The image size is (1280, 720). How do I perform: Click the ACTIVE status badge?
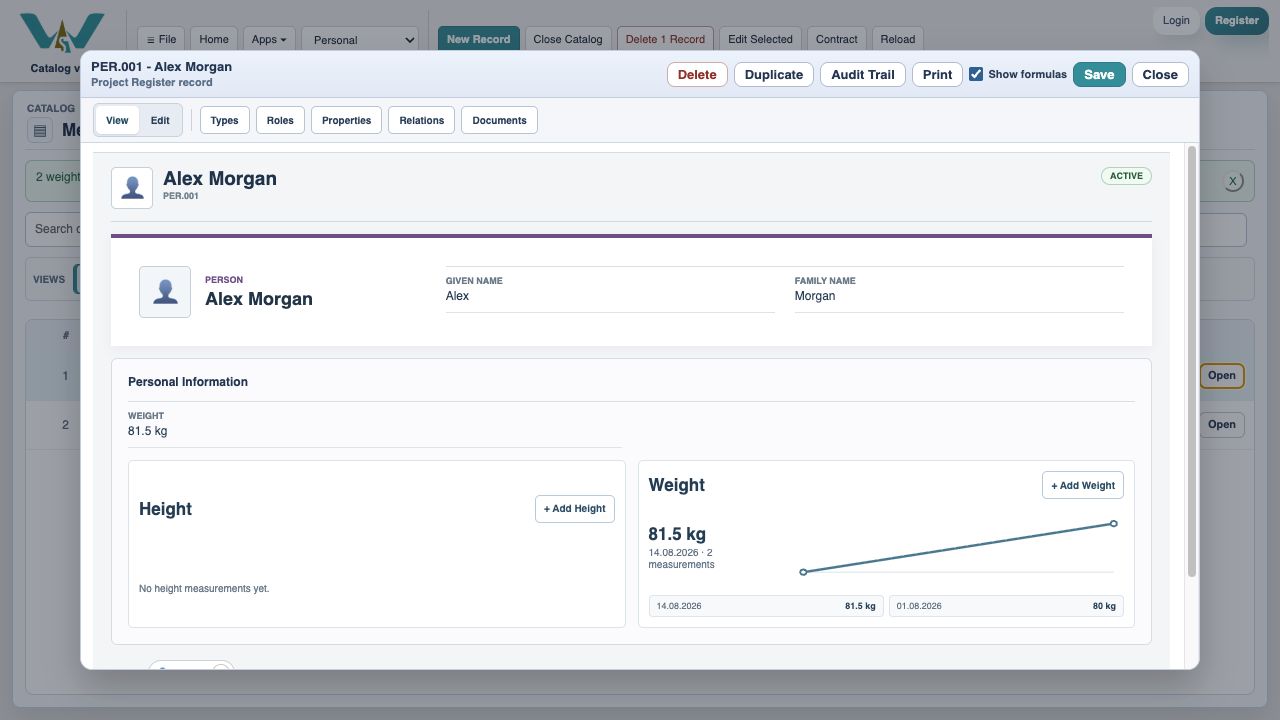pyautogui.click(x=1126, y=176)
